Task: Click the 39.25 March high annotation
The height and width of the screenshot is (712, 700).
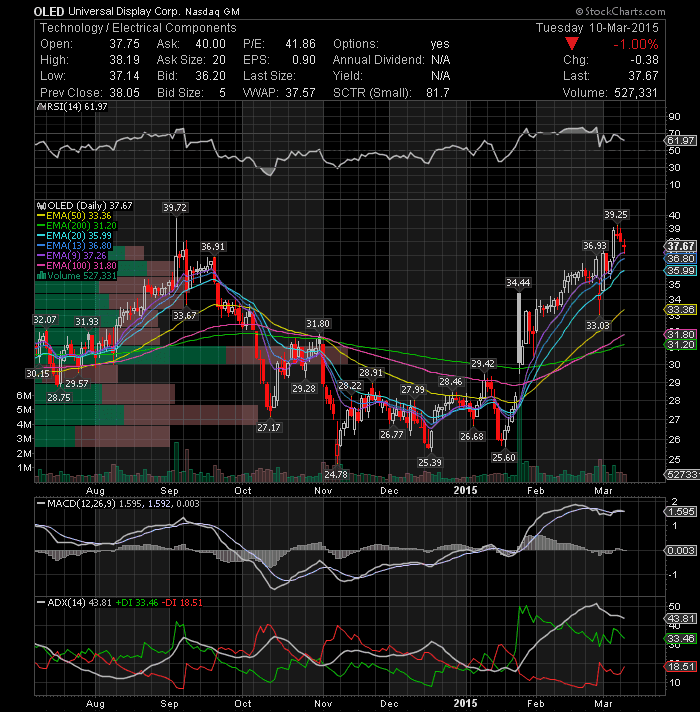Action: point(616,215)
